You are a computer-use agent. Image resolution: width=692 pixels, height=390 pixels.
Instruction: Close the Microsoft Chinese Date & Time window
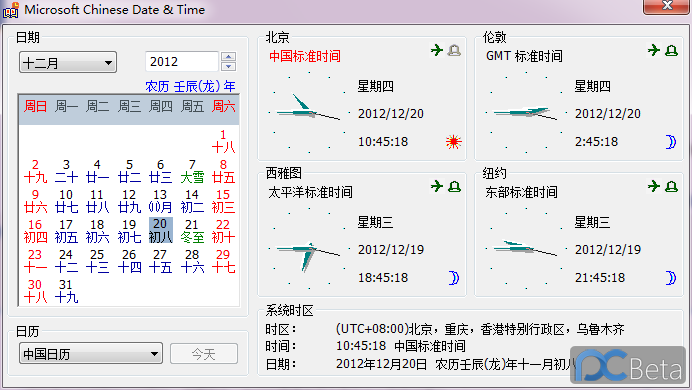(x=667, y=6)
